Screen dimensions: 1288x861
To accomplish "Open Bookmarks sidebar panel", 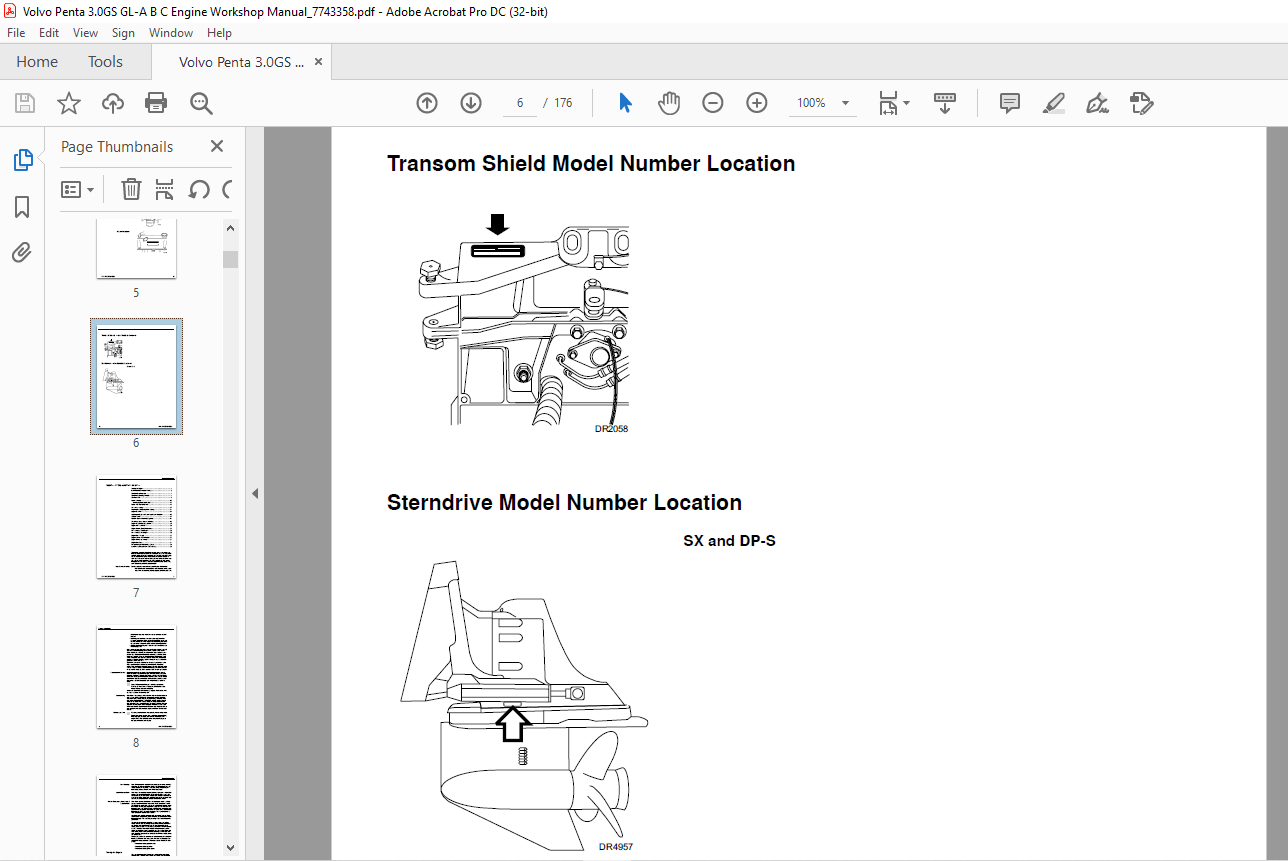I will 22,207.
